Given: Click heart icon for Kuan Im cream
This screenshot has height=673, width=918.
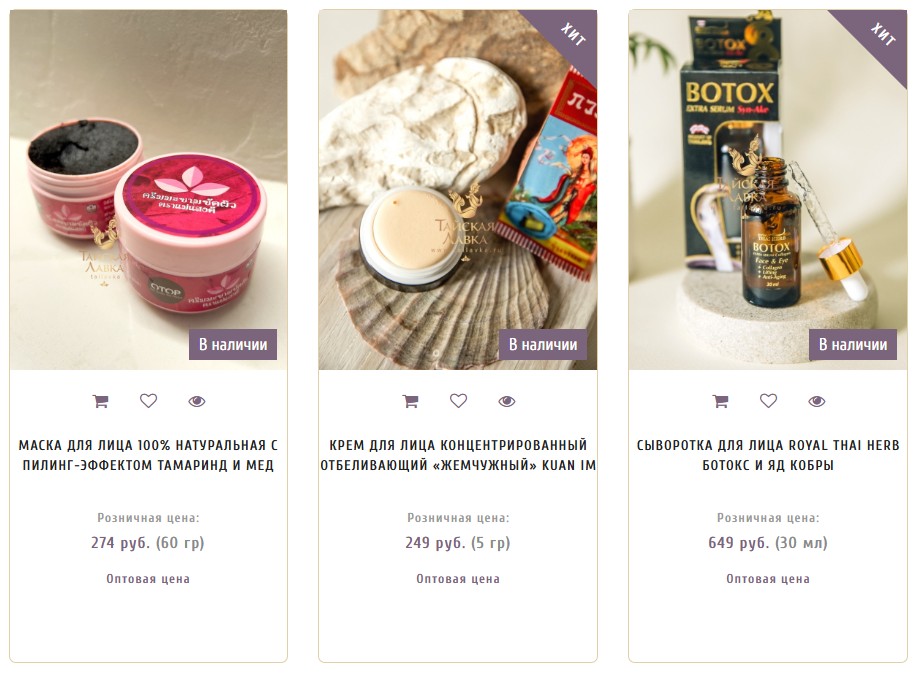Looking at the screenshot, I should (x=458, y=401).
